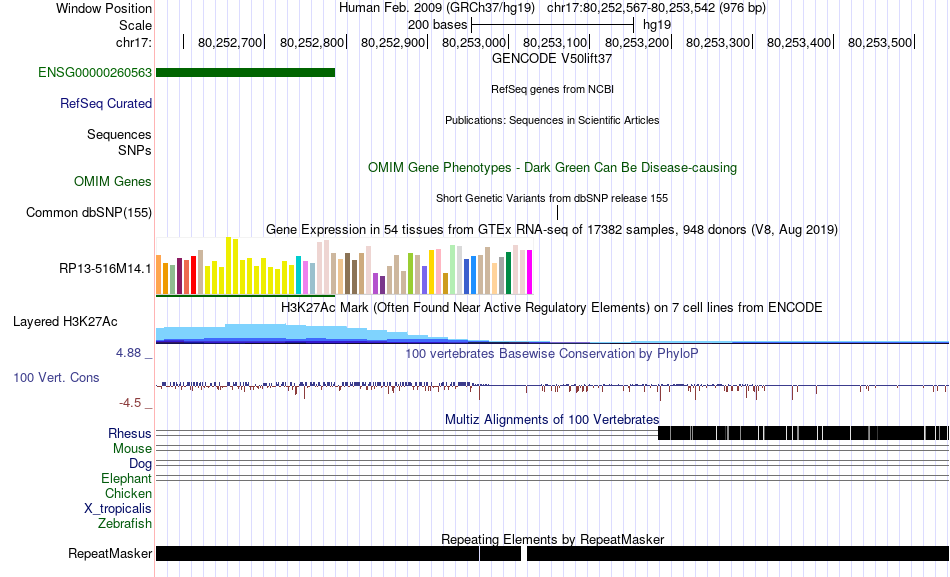Click the chr17:80,252,567-80,253,542 position text

pos(656,8)
